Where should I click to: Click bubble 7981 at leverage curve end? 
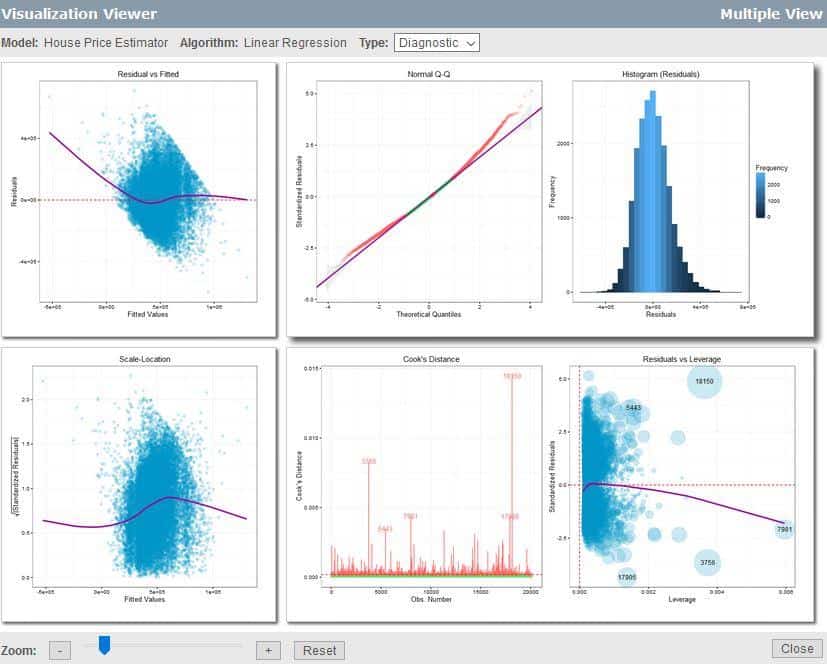(x=784, y=529)
